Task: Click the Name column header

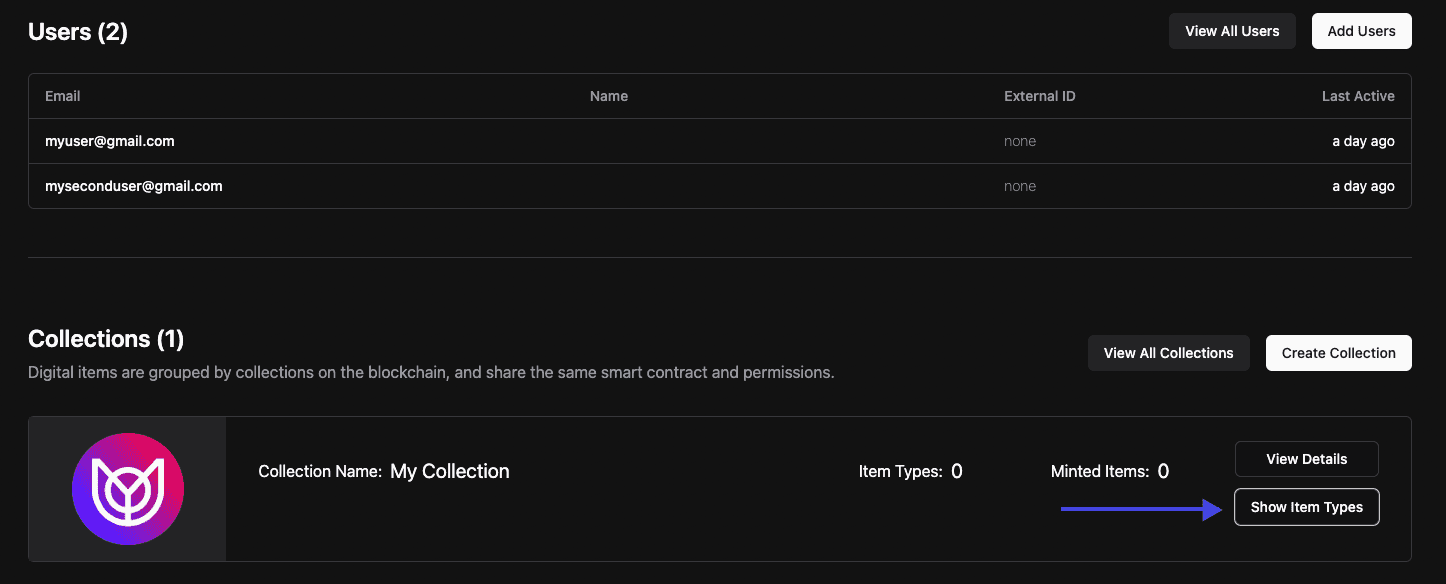Action: [x=609, y=96]
